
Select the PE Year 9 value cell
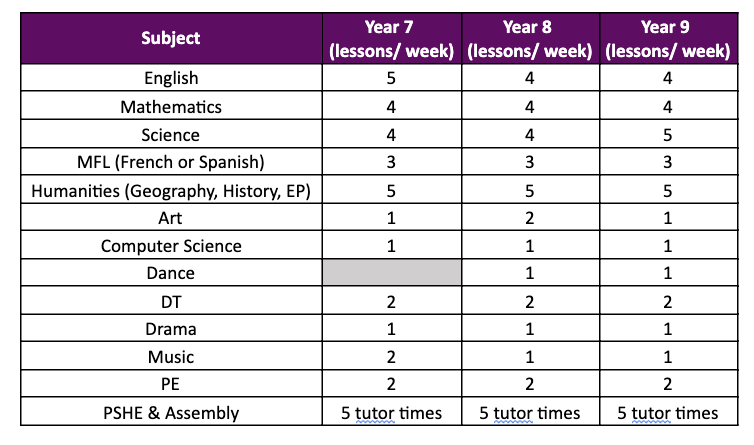[x=668, y=384]
